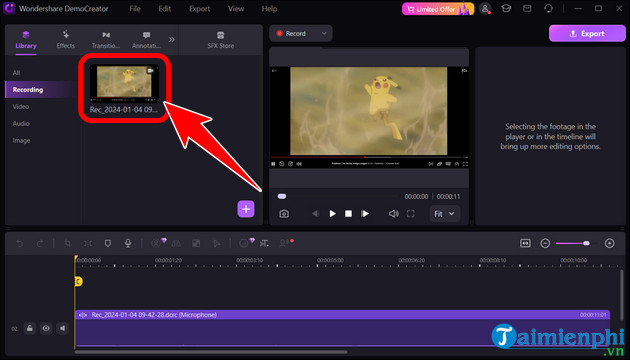Open the View menu

[x=236, y=8]
